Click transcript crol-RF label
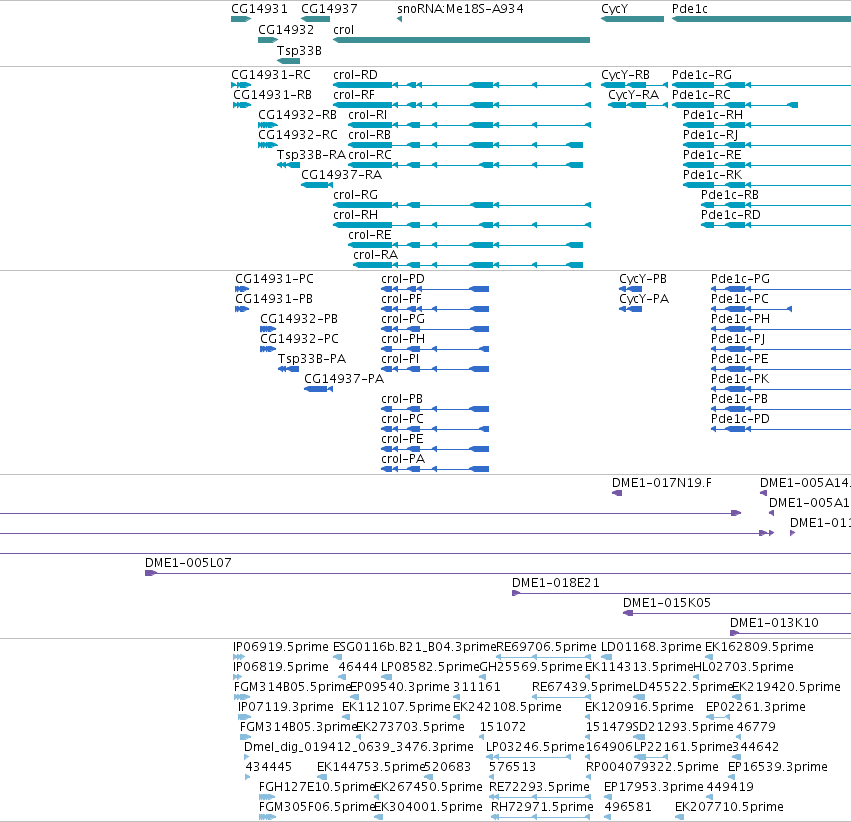The width and height of the screenshot is (851, 822). (x=354, y=95)
